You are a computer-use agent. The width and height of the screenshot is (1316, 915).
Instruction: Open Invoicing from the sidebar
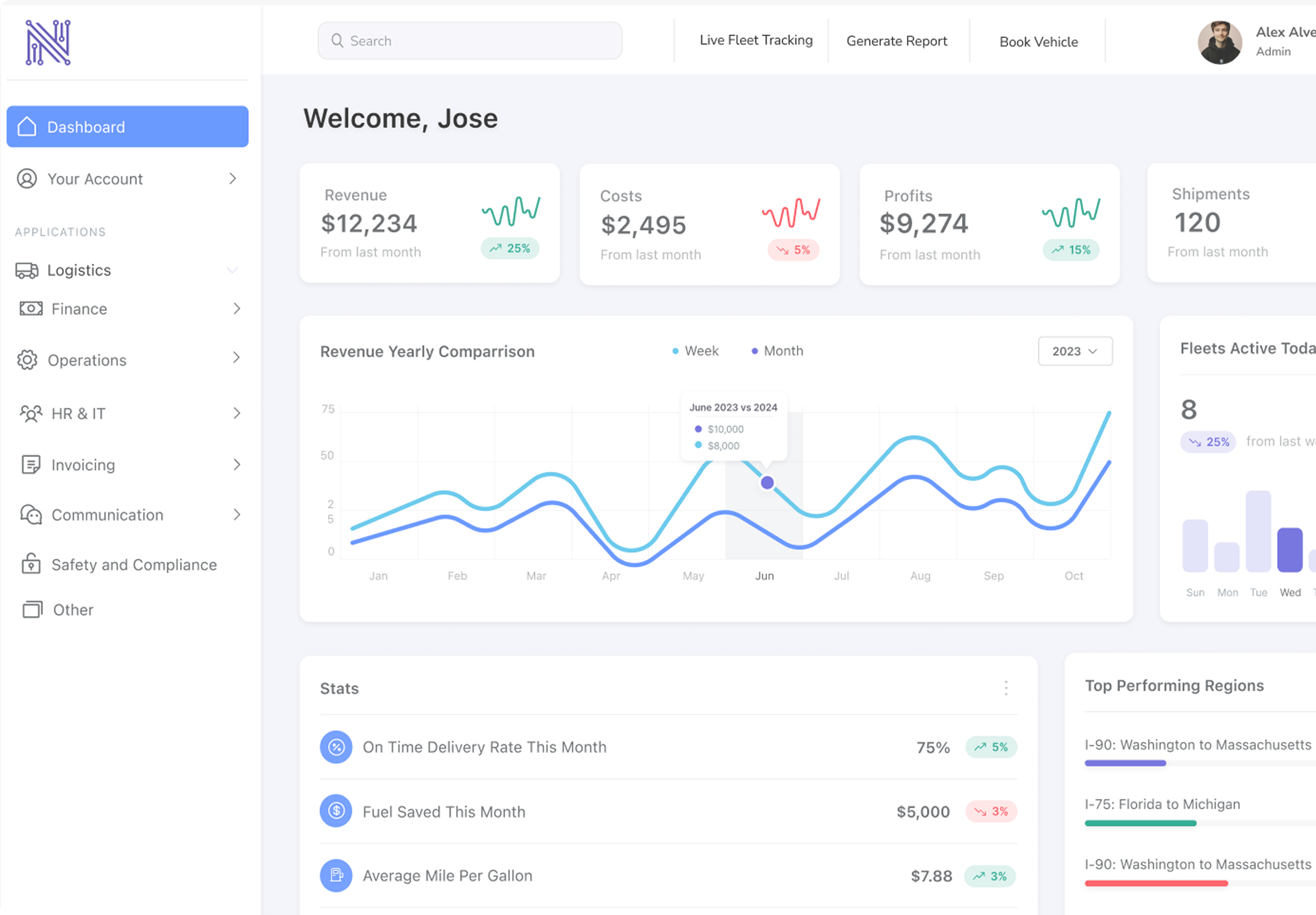point(83,465)
